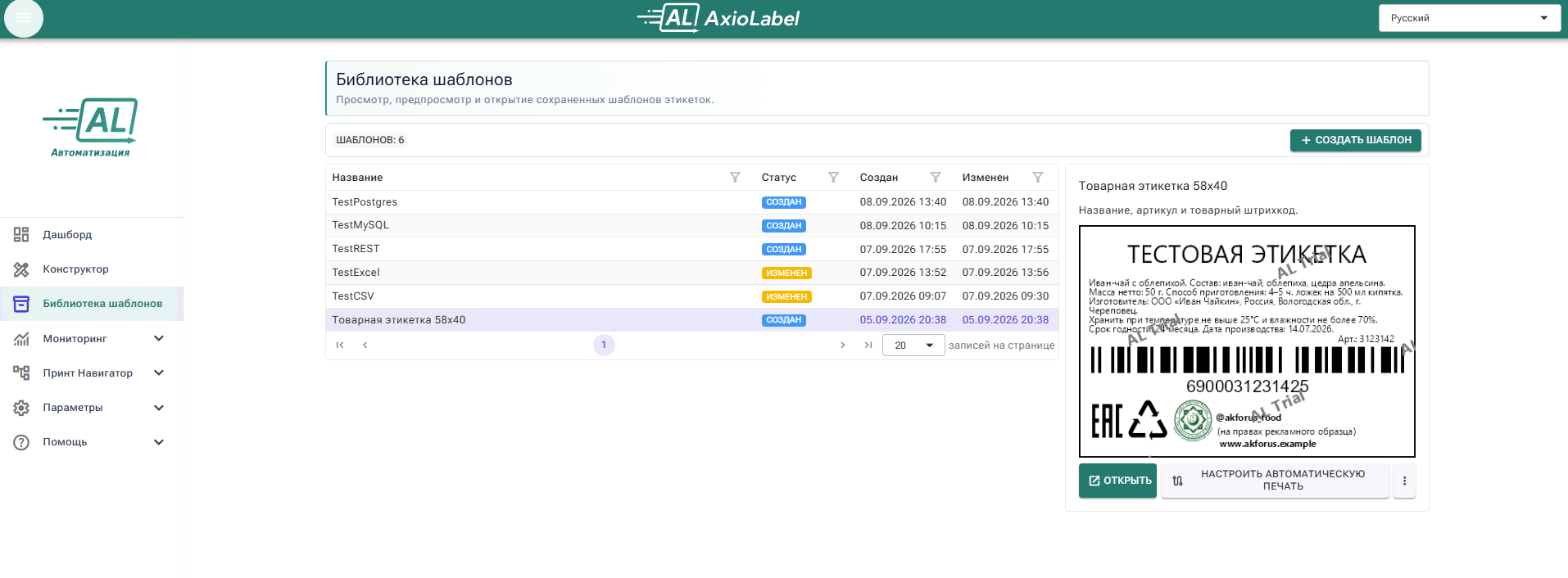The width and height of the screenshot is (1568, 578).
Task: Filter the Изменен column
Action: pyautogui.click(x=1038, y=178)
